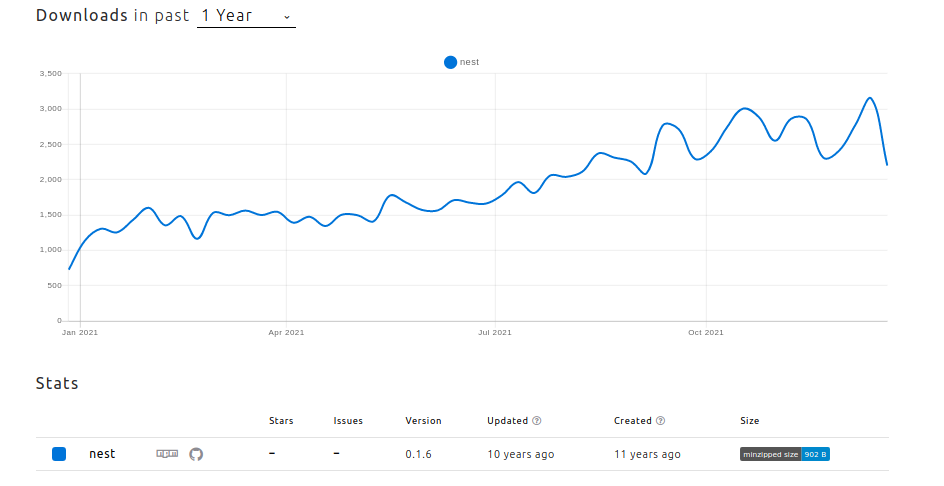Click the Version column header
944x486 pixels.
[423, 421]
